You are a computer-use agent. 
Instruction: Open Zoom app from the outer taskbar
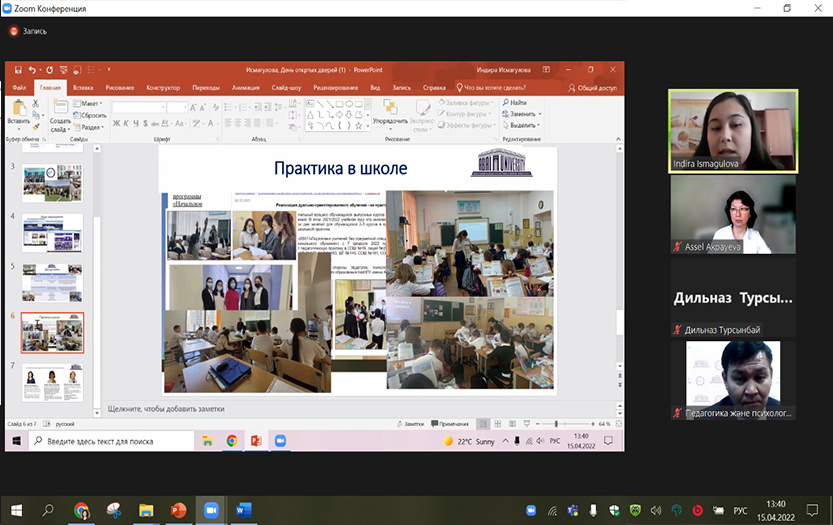(210, 510)
